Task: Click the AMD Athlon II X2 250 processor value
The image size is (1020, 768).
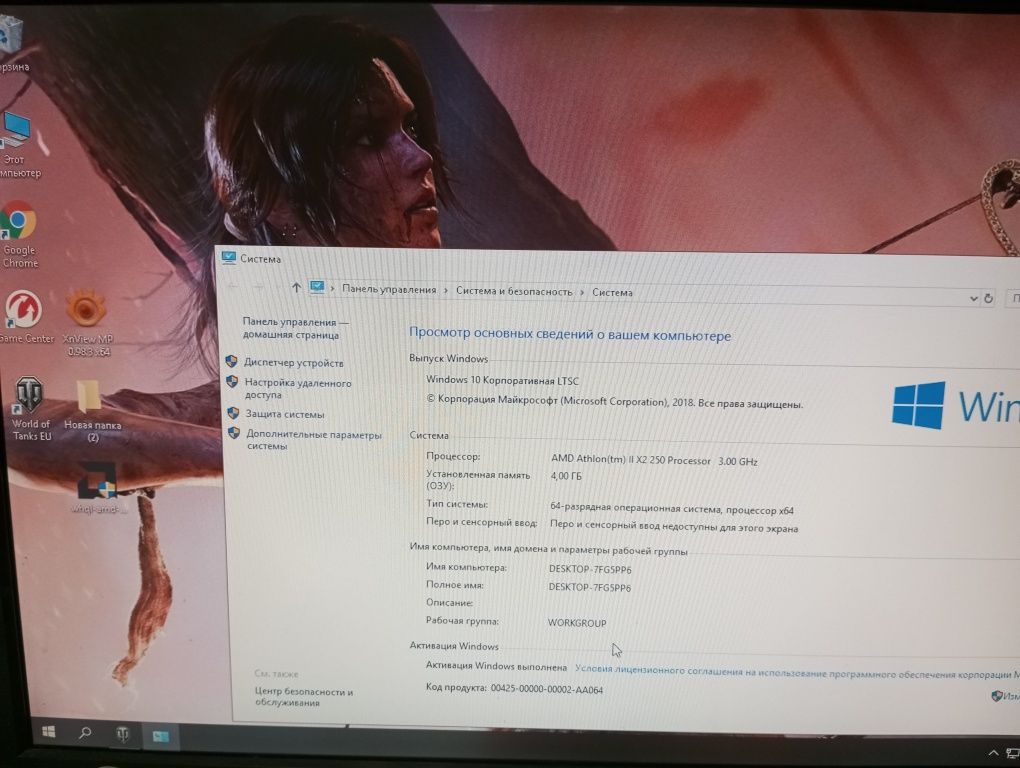Action: coord(654,460)
